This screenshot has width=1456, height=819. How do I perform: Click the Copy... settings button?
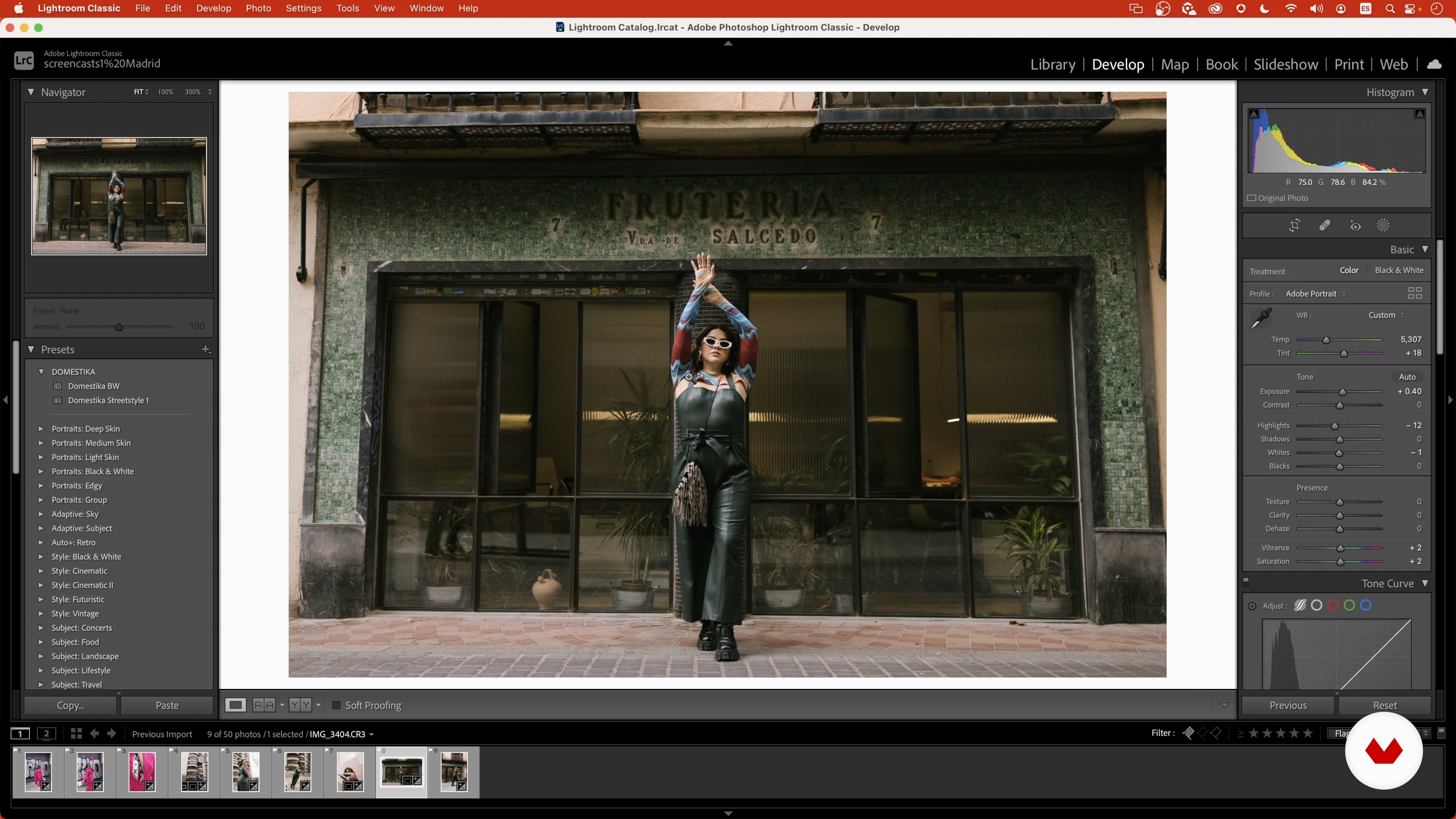click(x=70, y=705)
